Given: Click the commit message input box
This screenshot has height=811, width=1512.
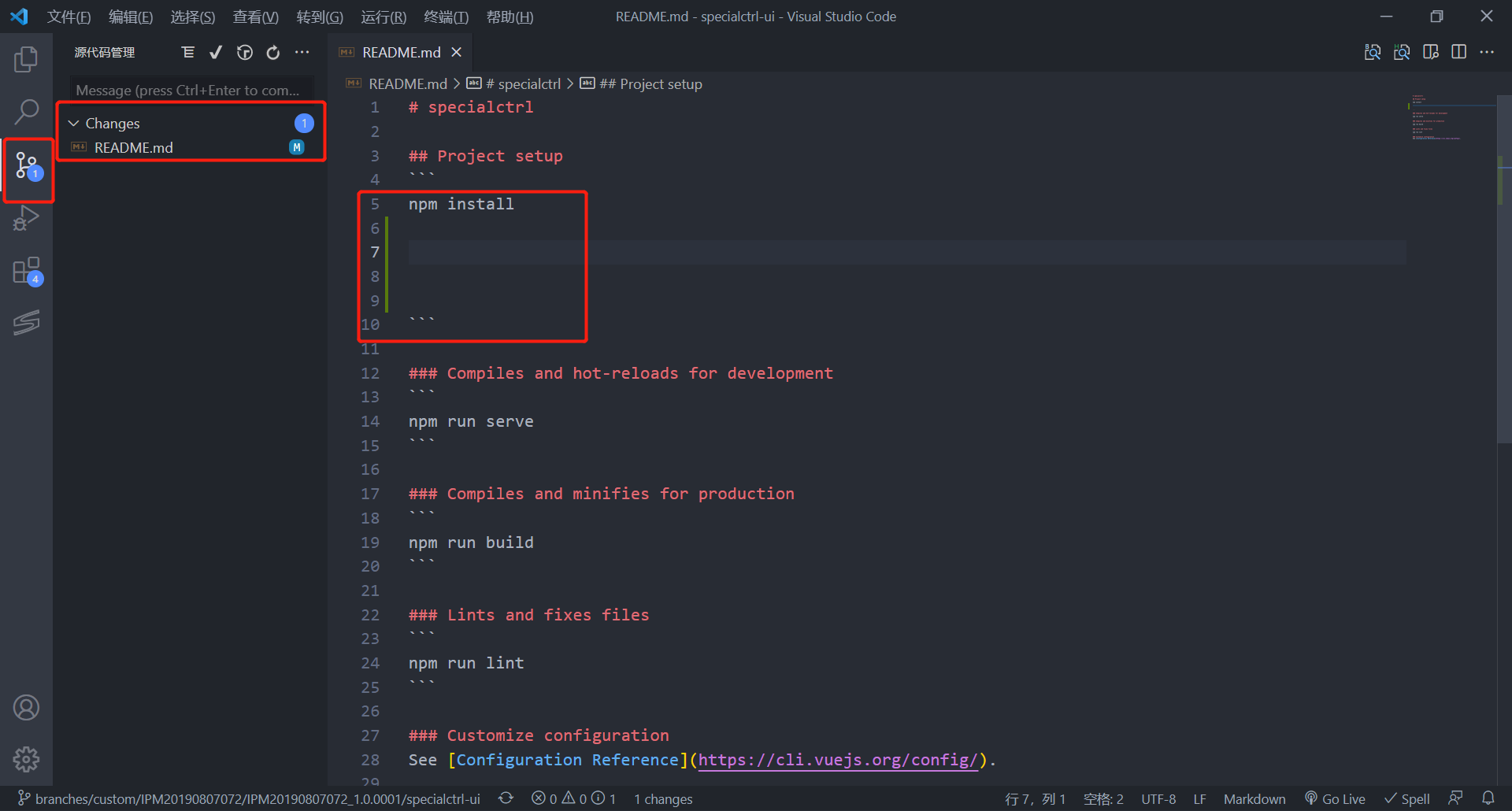Looking at the screenshot, I should pyautogui.click(x=191, y=90).
